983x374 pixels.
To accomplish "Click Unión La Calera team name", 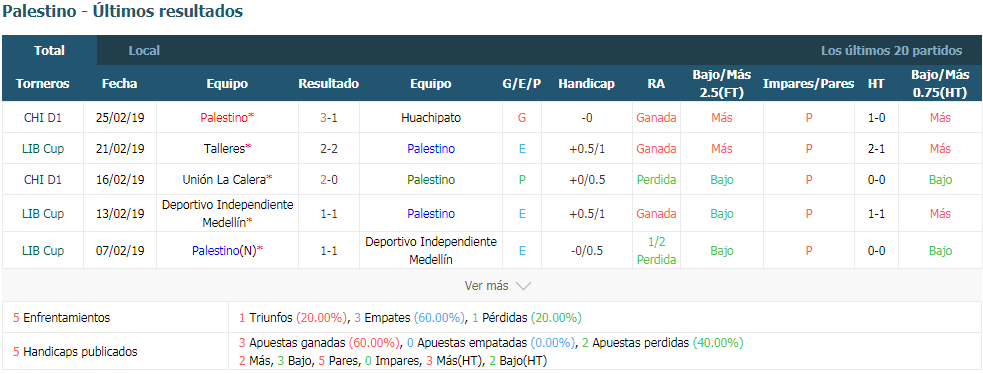I will click(224, 179).
